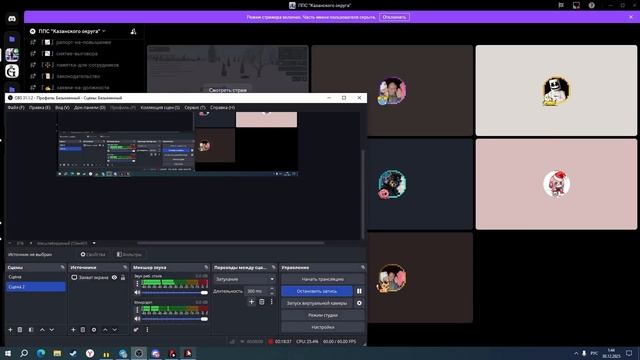
Task: Open the microphone track options dots
Action: tap(137, 310)
